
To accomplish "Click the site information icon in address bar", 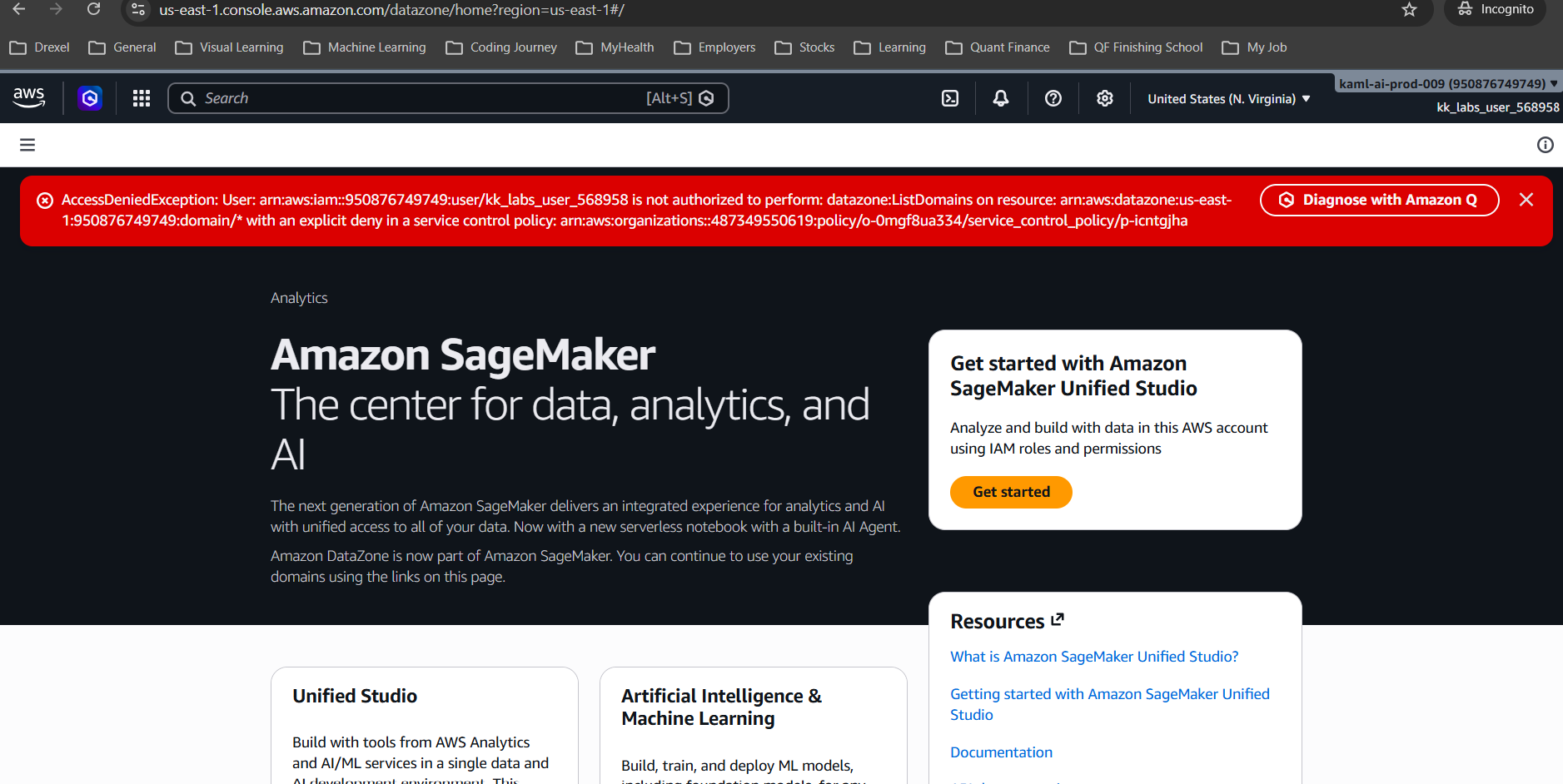I will [x=139, y=10].
